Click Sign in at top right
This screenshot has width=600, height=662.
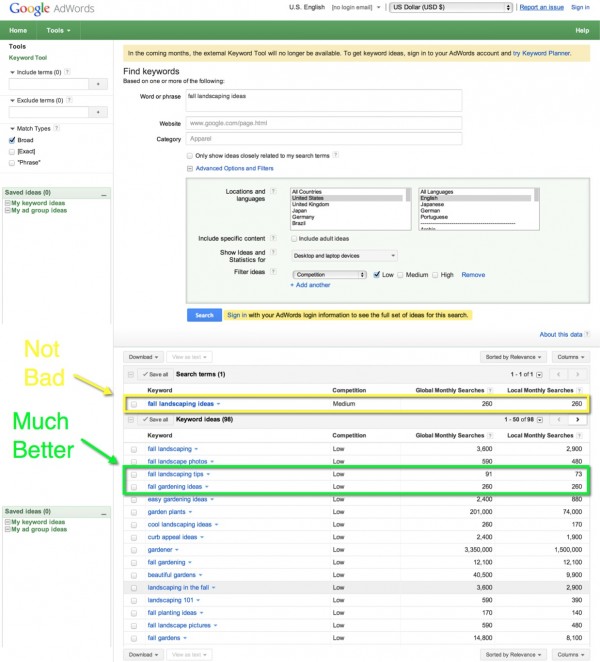coord(580,7)
